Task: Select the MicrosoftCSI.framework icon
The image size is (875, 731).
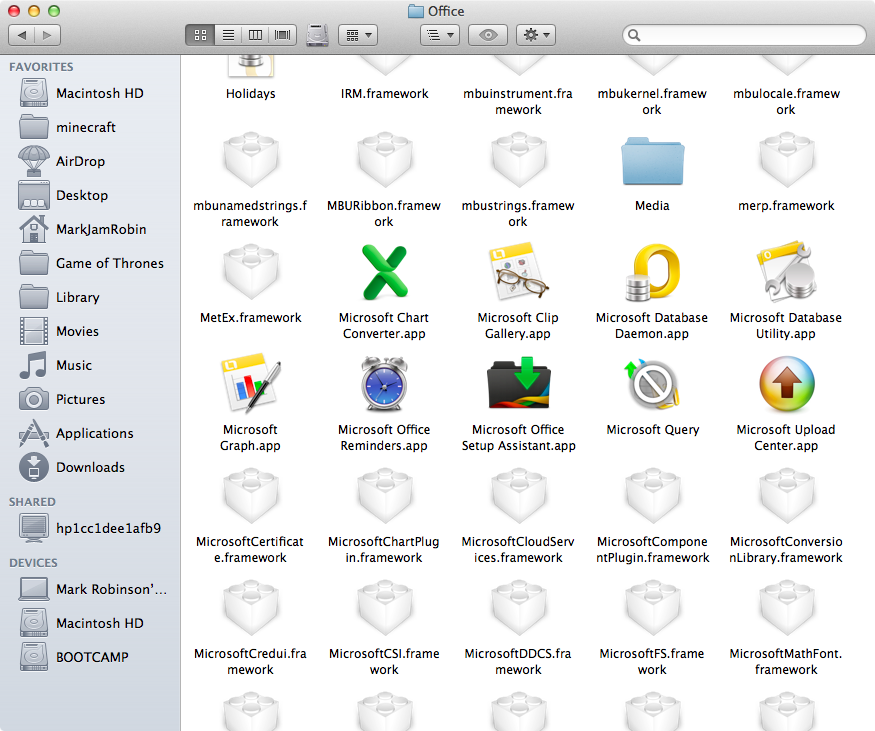Action: tap(384, 608)
